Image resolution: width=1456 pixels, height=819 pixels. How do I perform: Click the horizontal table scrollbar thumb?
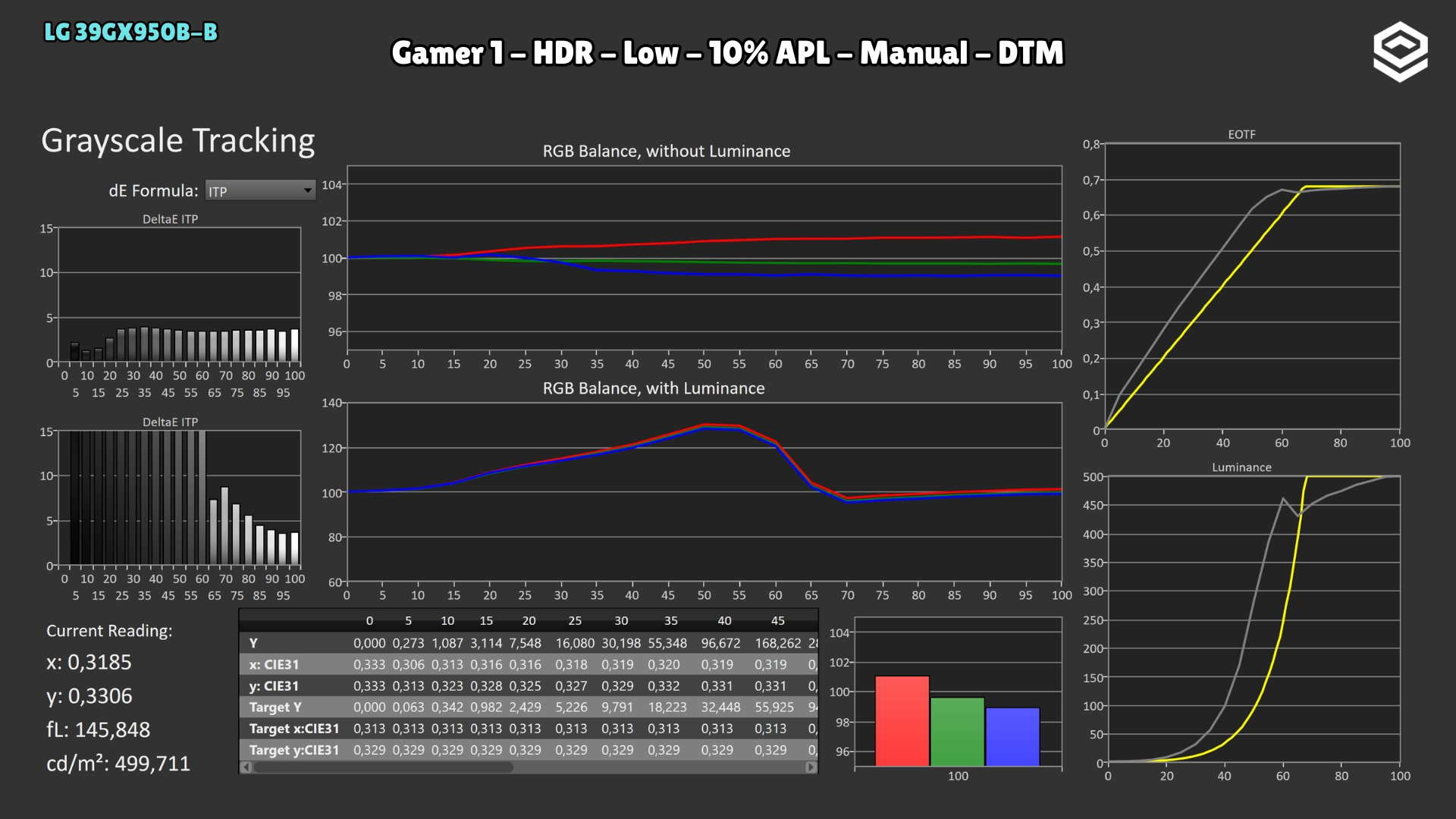[384, 767]
